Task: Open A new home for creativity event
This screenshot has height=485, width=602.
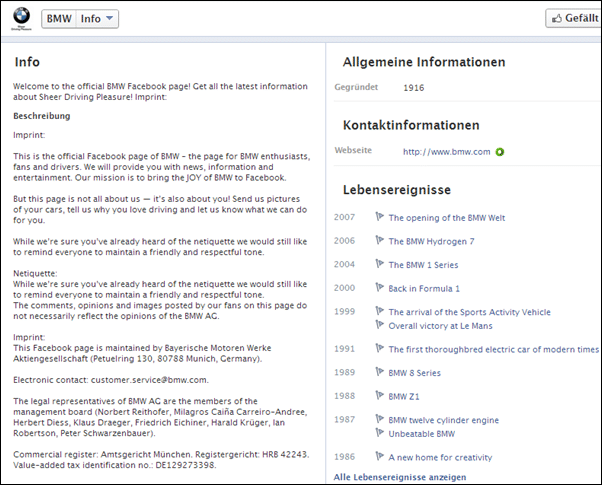Action: coord(440,457)
